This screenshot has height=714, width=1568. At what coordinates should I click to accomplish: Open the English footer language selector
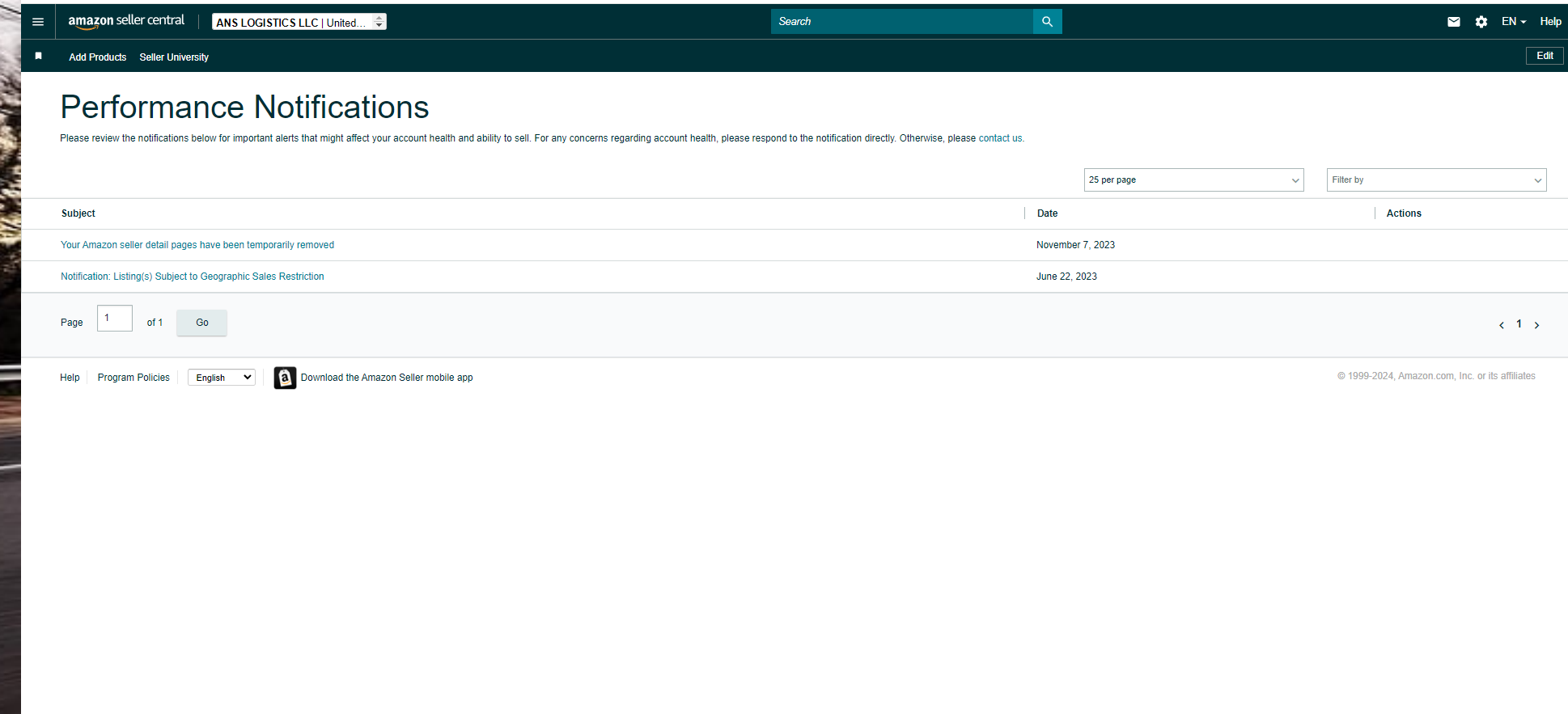tap(222, 378)
